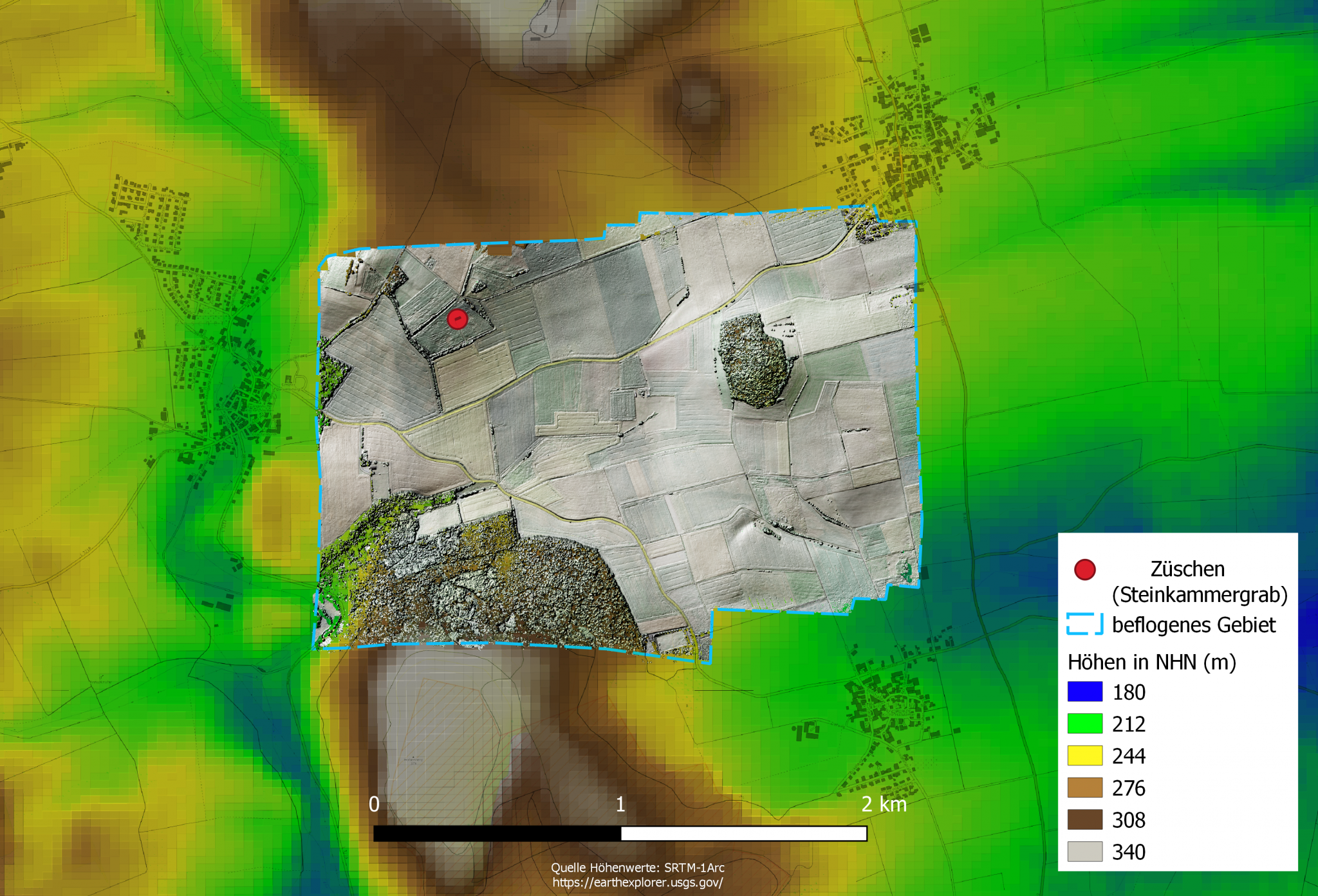Image resolution: width=1318 pixels, height=896 pixels.
Task: Click the "Höhen in NHN (m)" heading
Action: [x=1152, y=662]
